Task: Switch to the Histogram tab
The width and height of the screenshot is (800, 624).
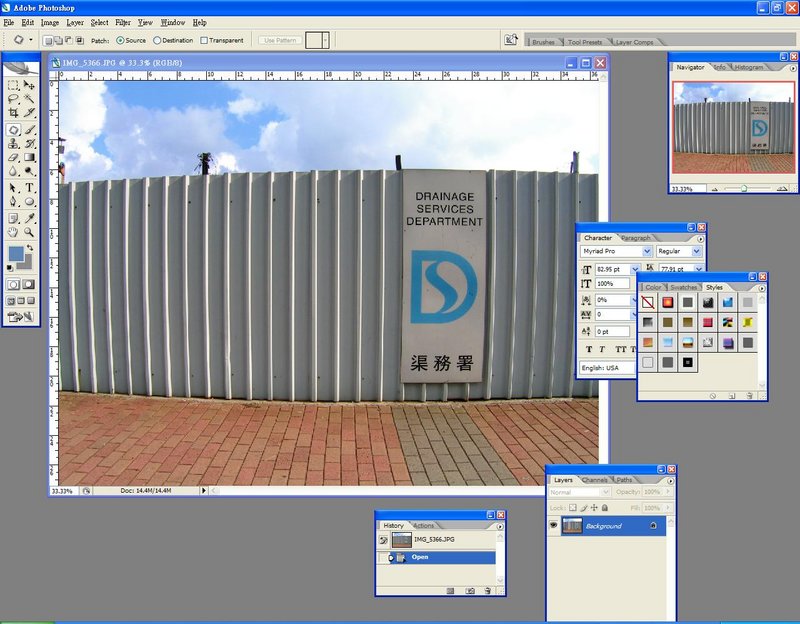Action: tap(749, 67)
